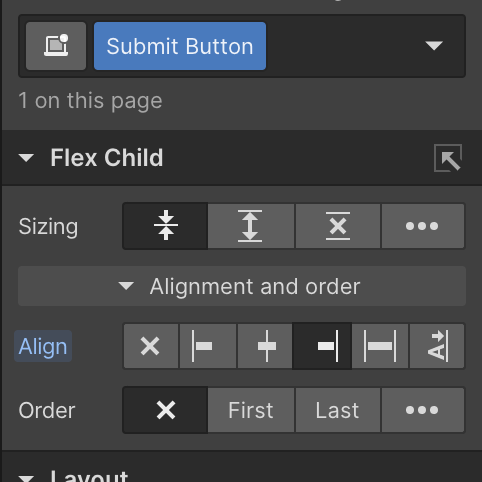Click the selector inheritance device icon
The height and width of the screenshot is (482, 482).
pyautogui.click(x=56, y=46)
